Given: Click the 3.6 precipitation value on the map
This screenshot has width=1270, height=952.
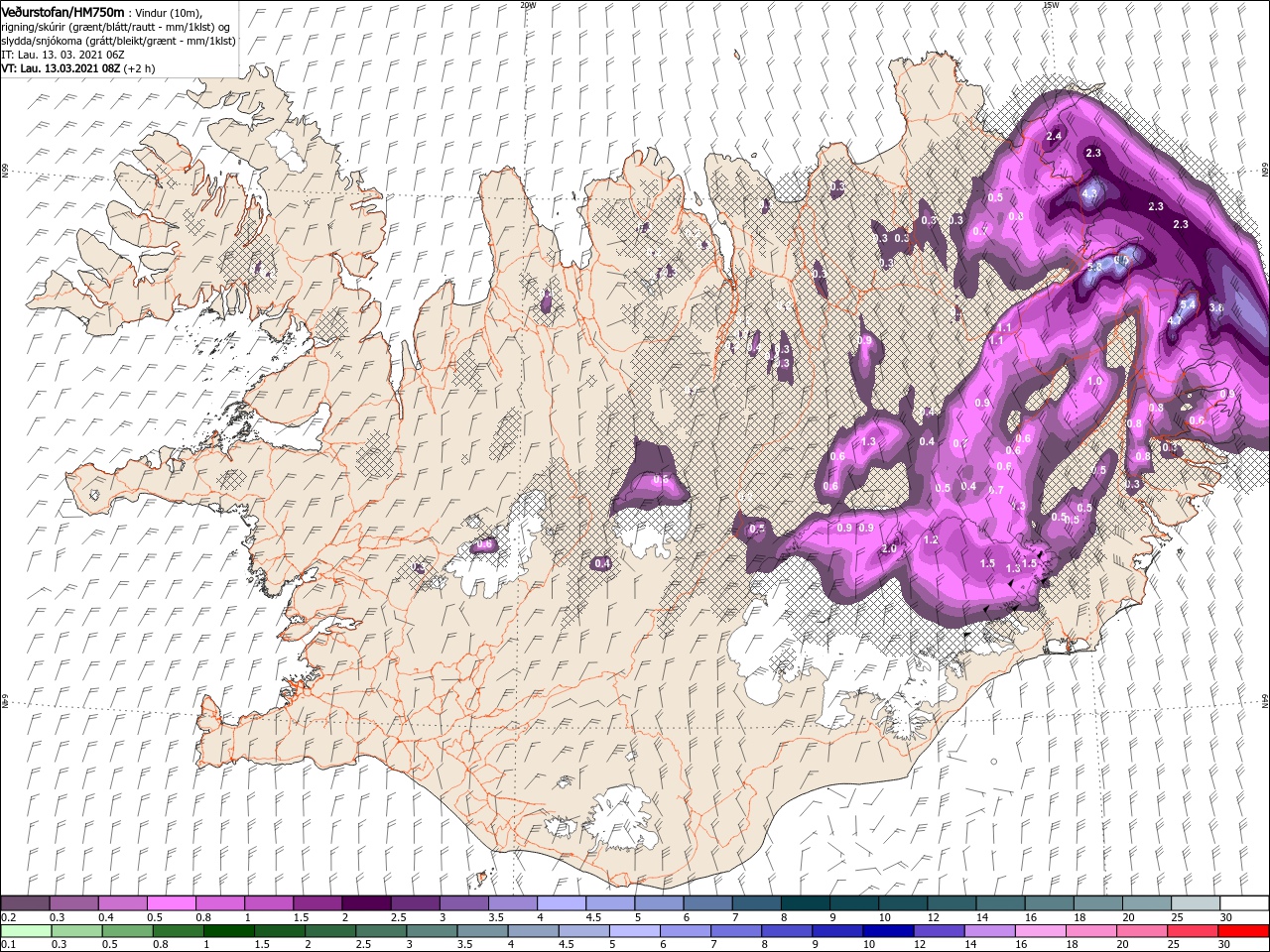Looking at the screenshot, I should click(x=1217, y=308).
